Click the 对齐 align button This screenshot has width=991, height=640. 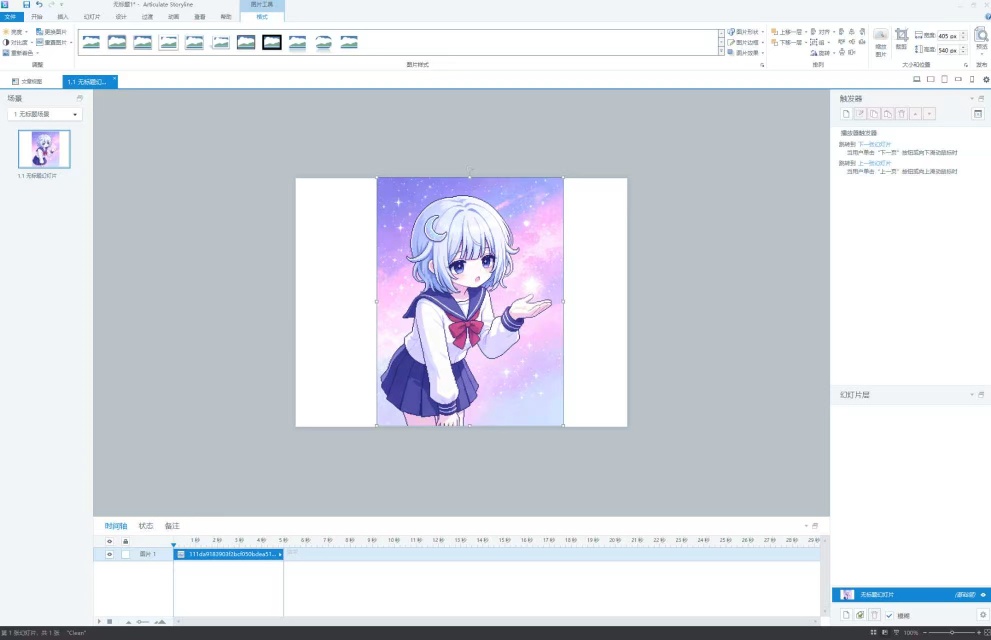[x=822, y=32]
